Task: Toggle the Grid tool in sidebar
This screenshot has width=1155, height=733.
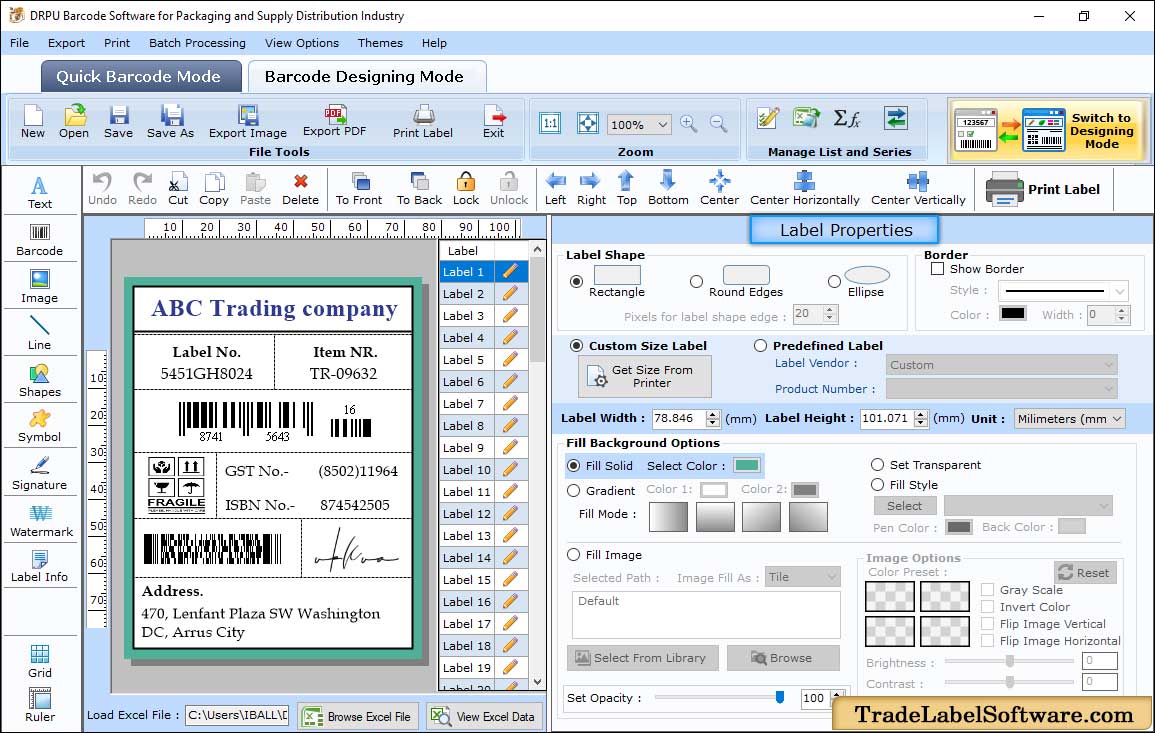Action: pos(40,661)
